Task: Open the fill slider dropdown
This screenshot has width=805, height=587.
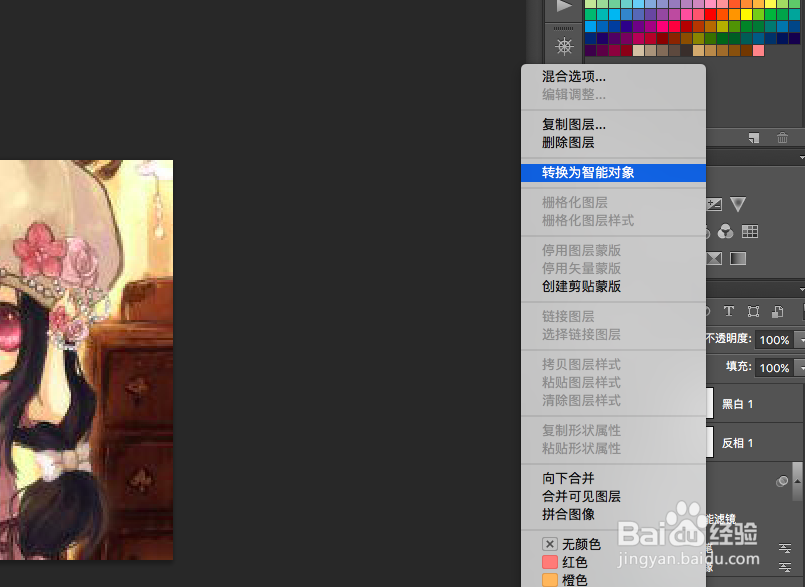Action: (x=800, y=367)
